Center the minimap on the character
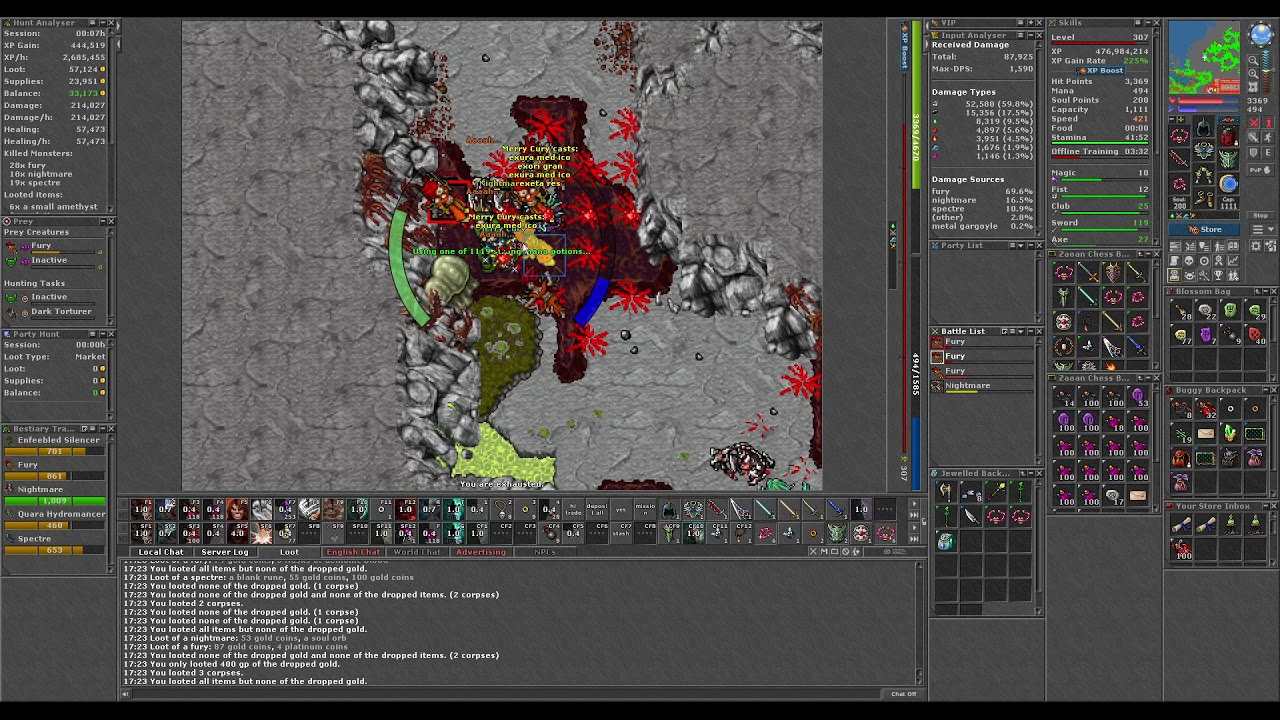Image resolution: width=1280 pixels, height=720 pixels. pos(1253,86)
